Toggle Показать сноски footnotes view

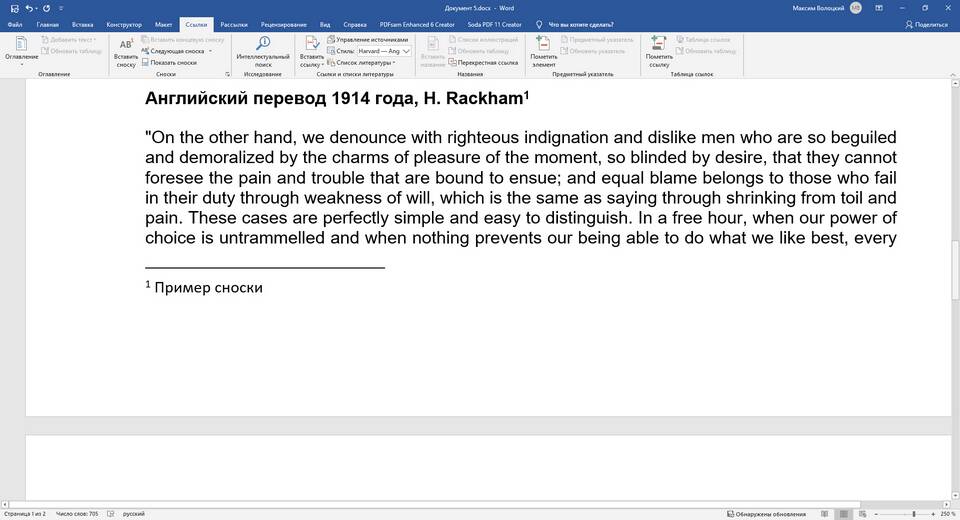[170, 62]
